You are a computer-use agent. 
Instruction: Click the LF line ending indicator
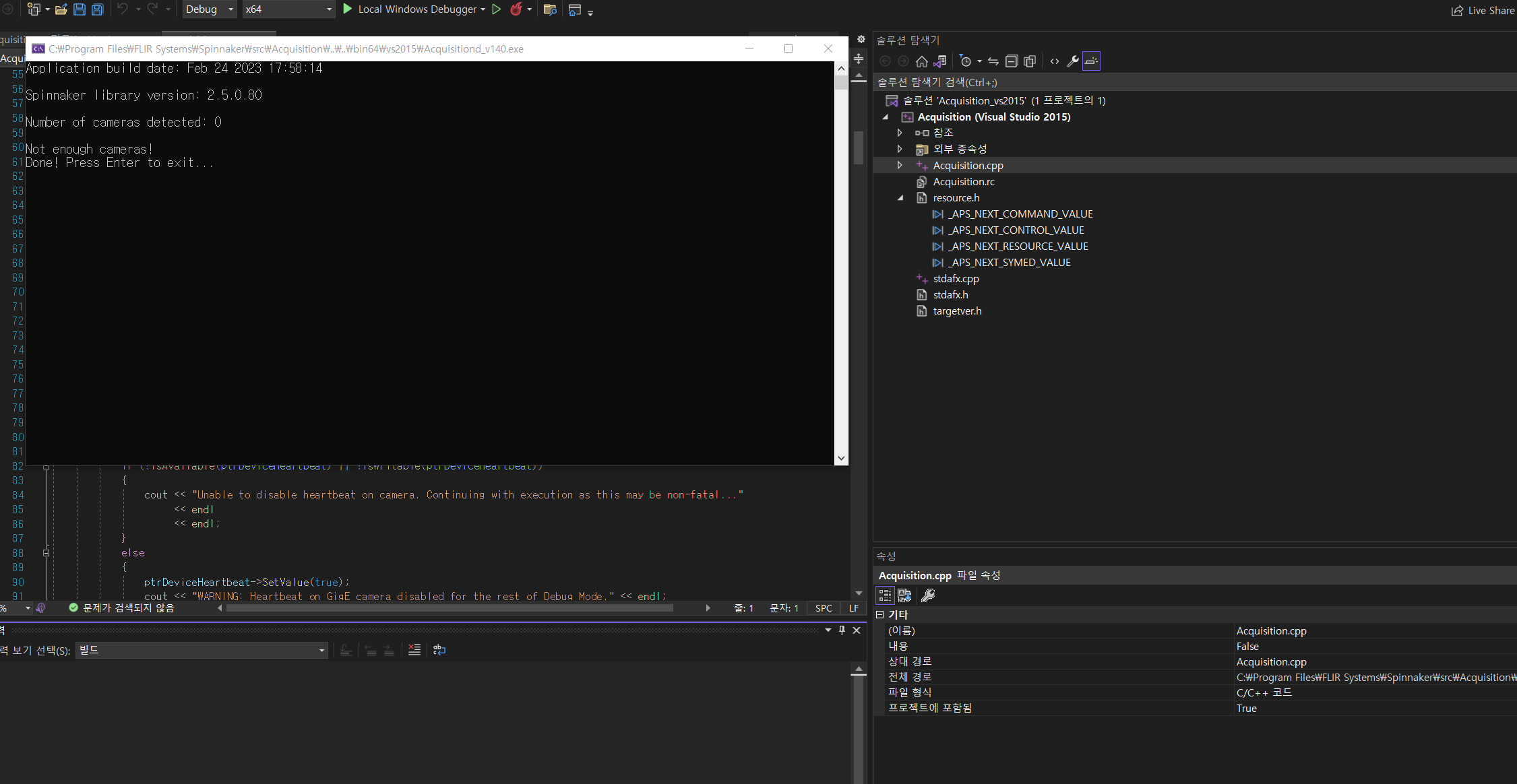854,608
